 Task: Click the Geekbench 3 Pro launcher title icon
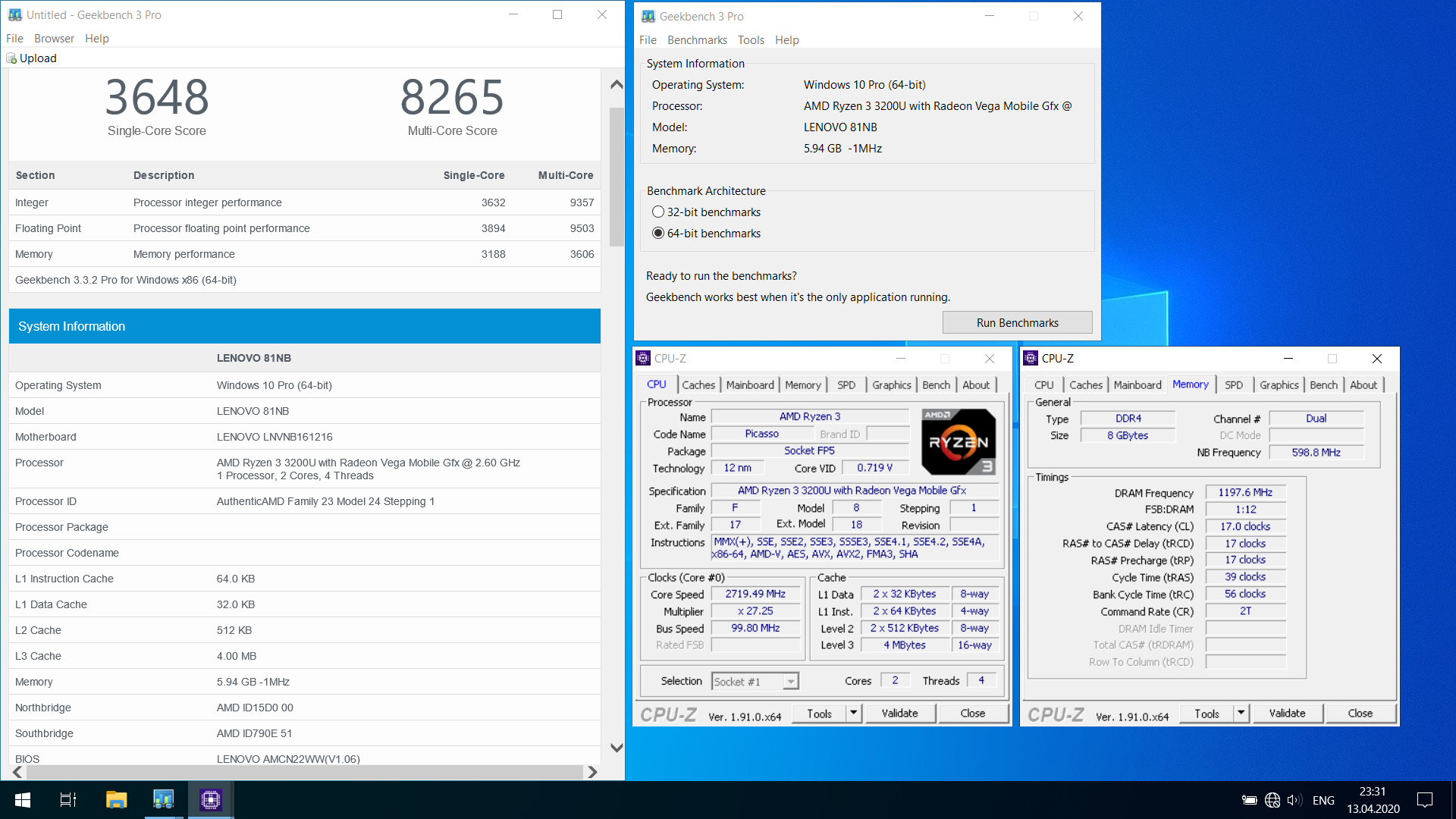click(648, 16)
